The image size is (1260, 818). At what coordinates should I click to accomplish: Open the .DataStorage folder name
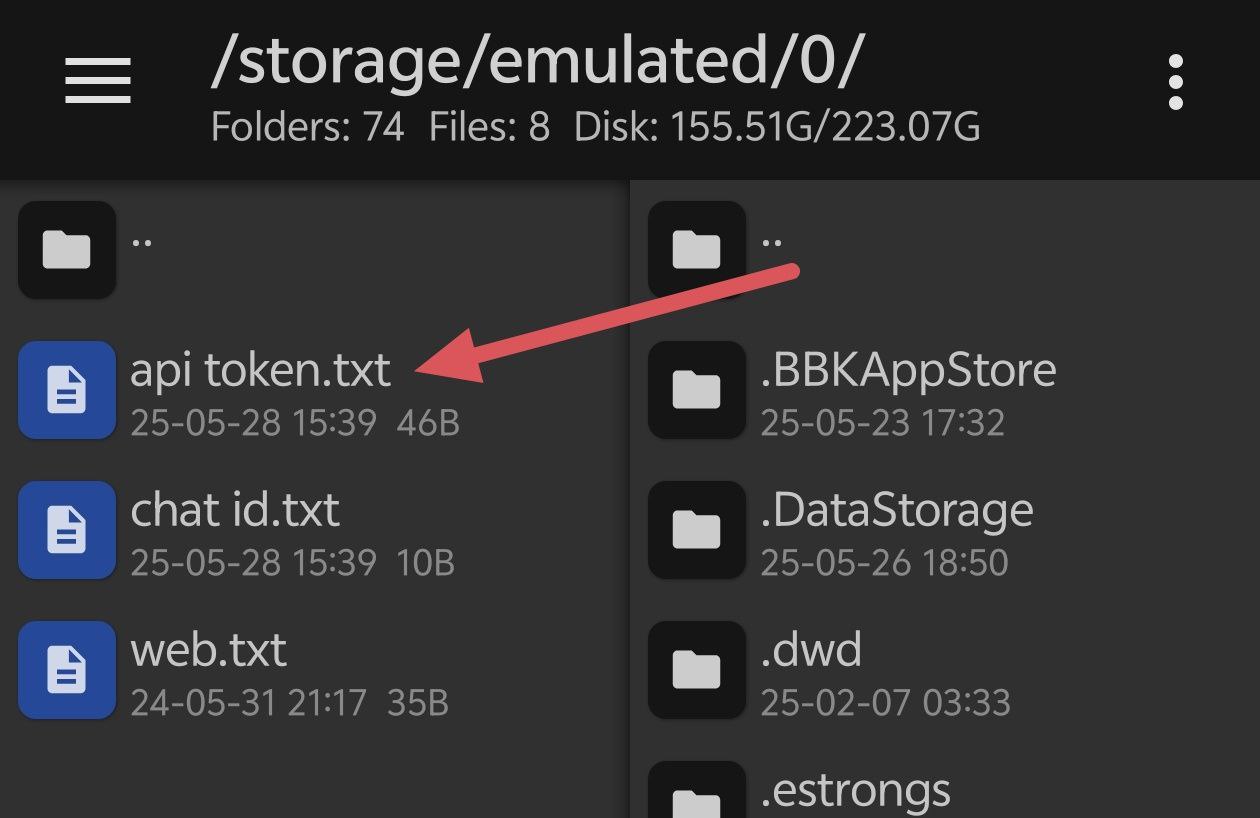click(897, 511)
